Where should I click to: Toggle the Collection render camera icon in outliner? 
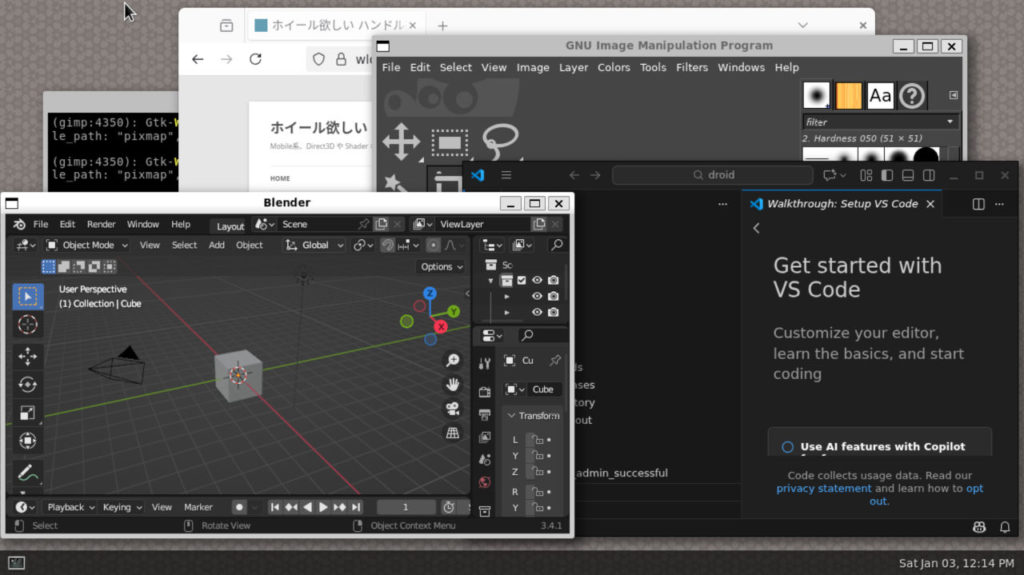click(x=553, y=280)
